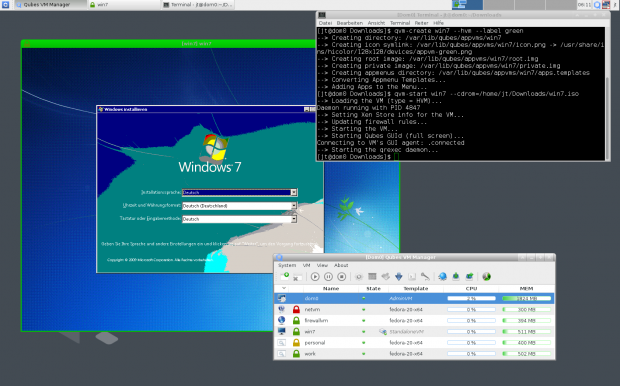Open Reiter menu in terminal window

click(x=421, y=23)
